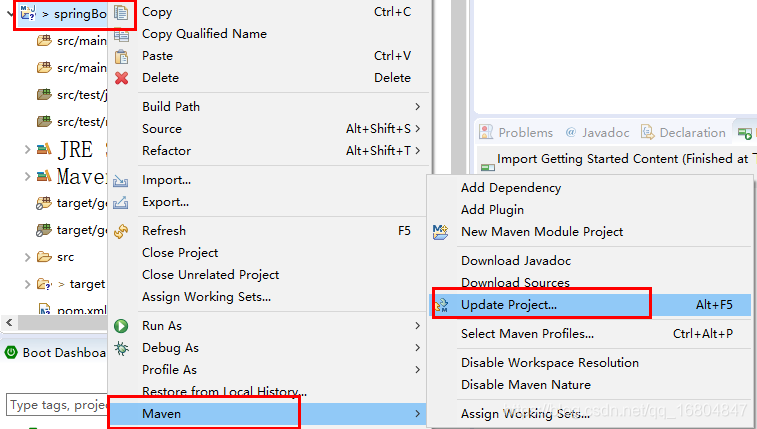Expand the Maven dependencies node
Screen dimensions: 757x429
(28, 177)
